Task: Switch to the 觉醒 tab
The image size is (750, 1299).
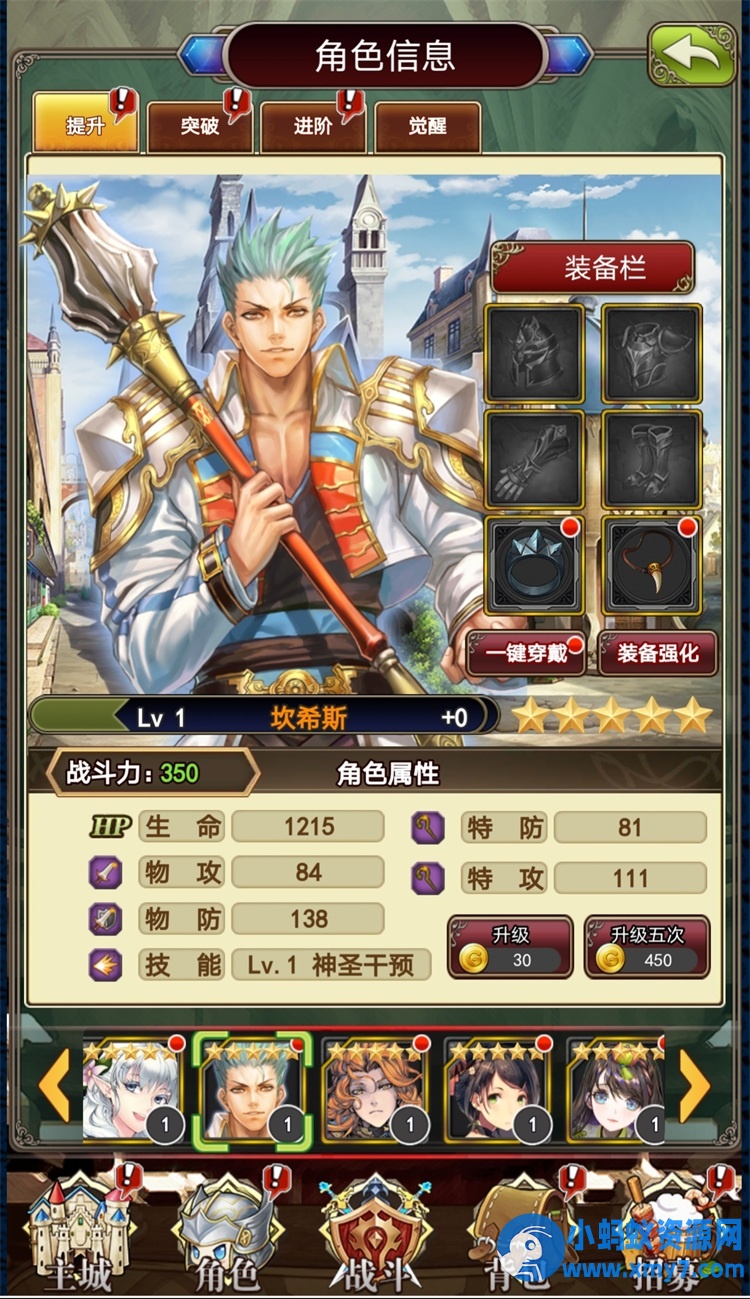Action: 428,126
